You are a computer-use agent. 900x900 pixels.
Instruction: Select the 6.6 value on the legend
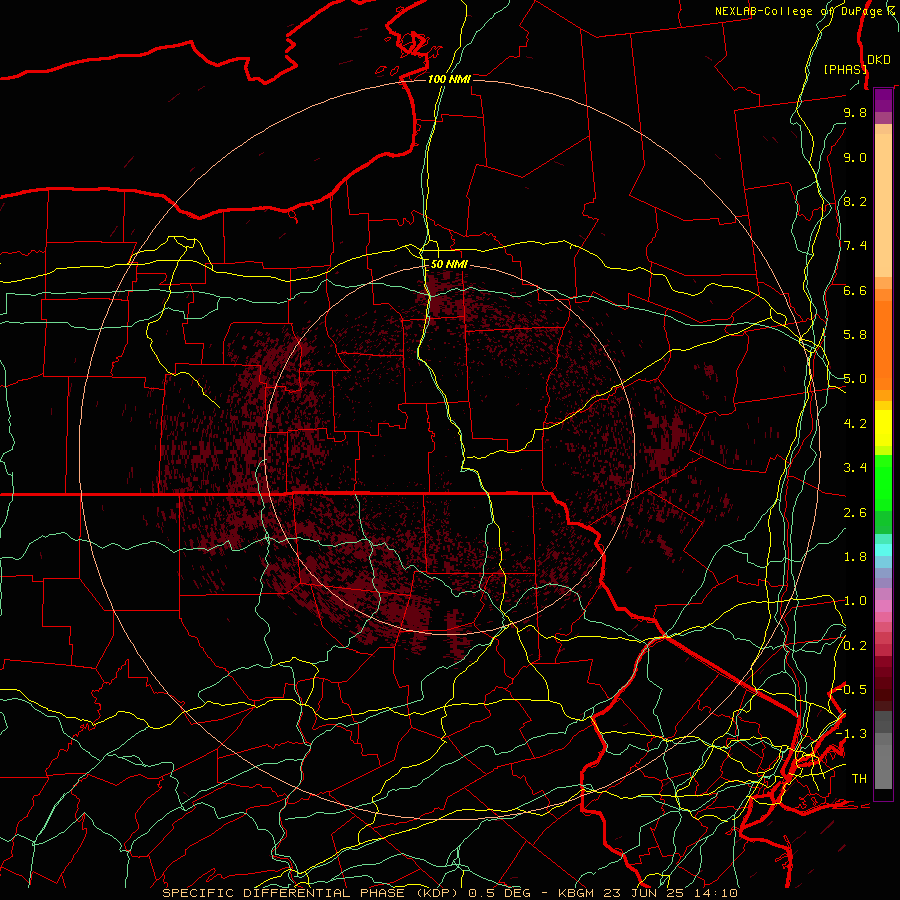point(855,290)
